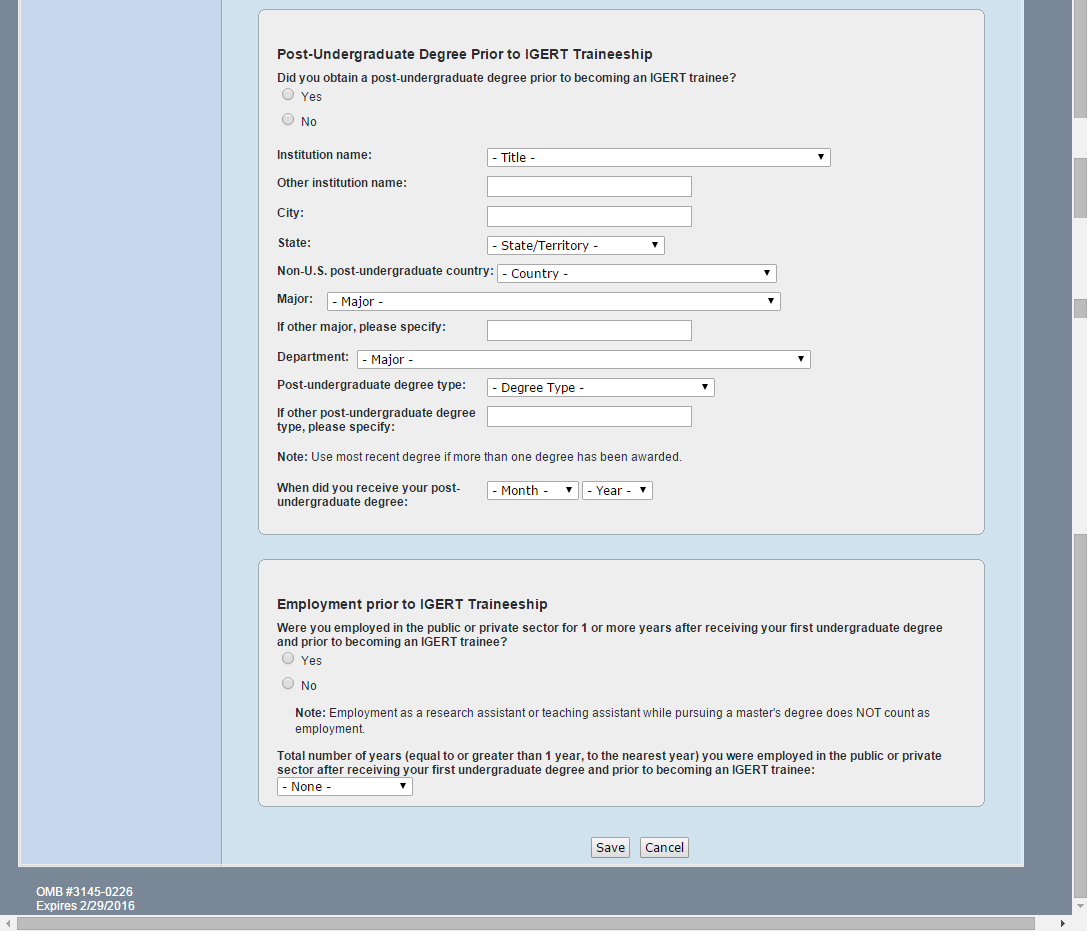Screen dimensions: 1087x931
Task: Click the Other institution name field
Action: point(589,186)
